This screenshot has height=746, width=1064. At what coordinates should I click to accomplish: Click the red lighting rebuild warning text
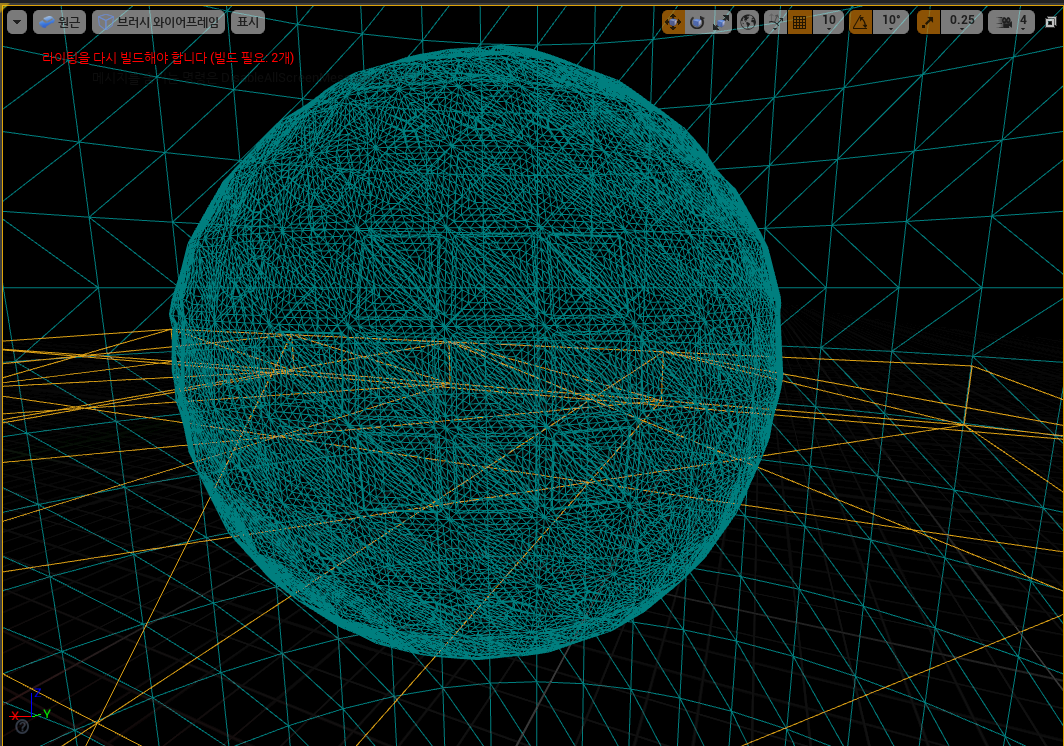point(168,58)
